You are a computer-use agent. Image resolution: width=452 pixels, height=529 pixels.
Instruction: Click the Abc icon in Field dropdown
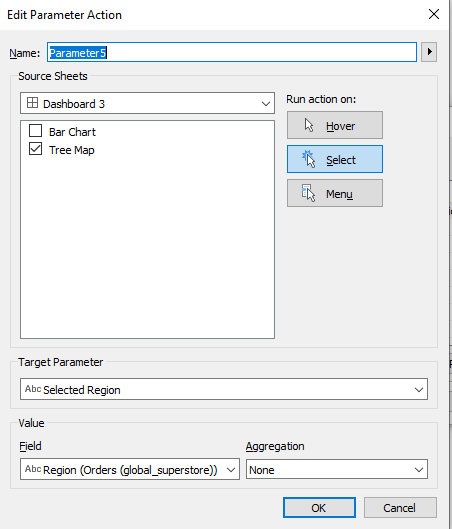[x=33, y=469]
